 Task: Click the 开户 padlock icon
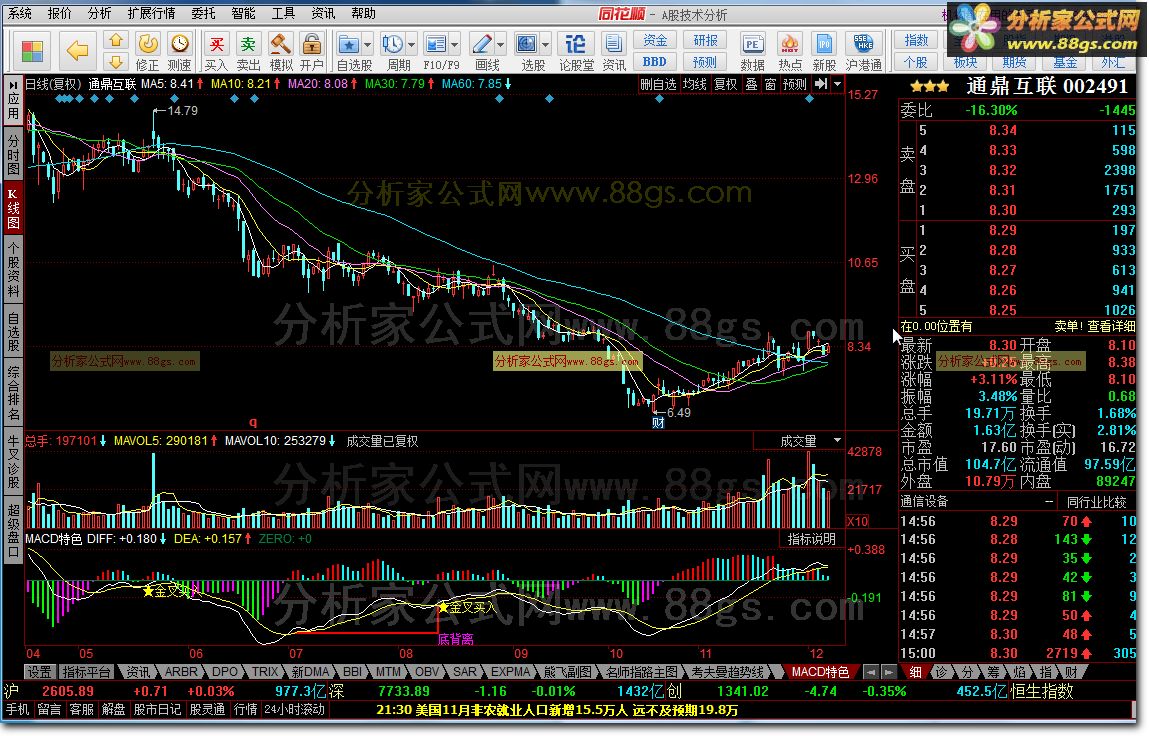(311, 52)
